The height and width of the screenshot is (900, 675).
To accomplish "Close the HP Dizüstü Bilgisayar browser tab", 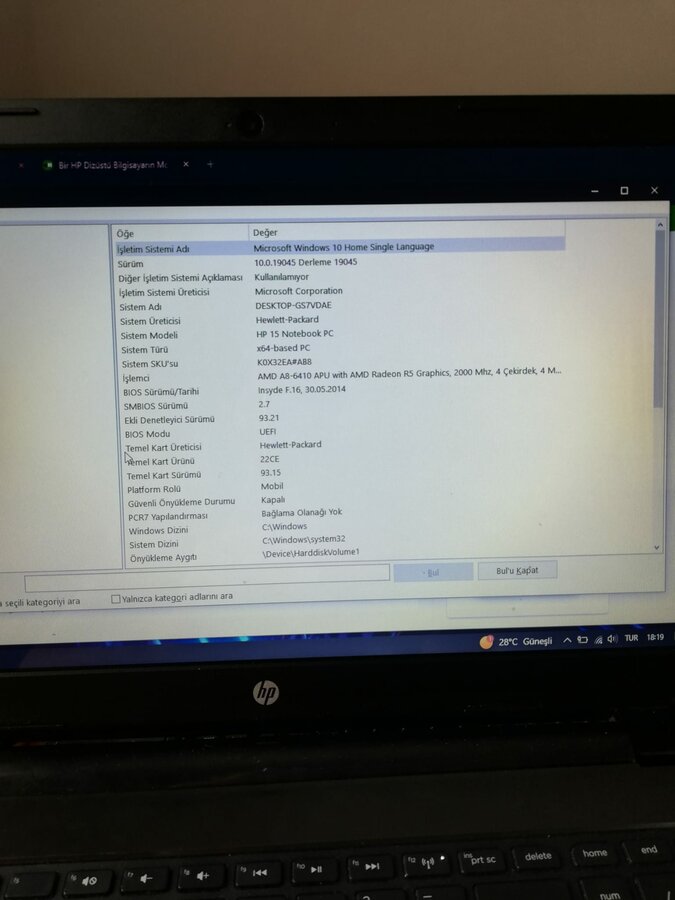I will click(x=186, y=164).
